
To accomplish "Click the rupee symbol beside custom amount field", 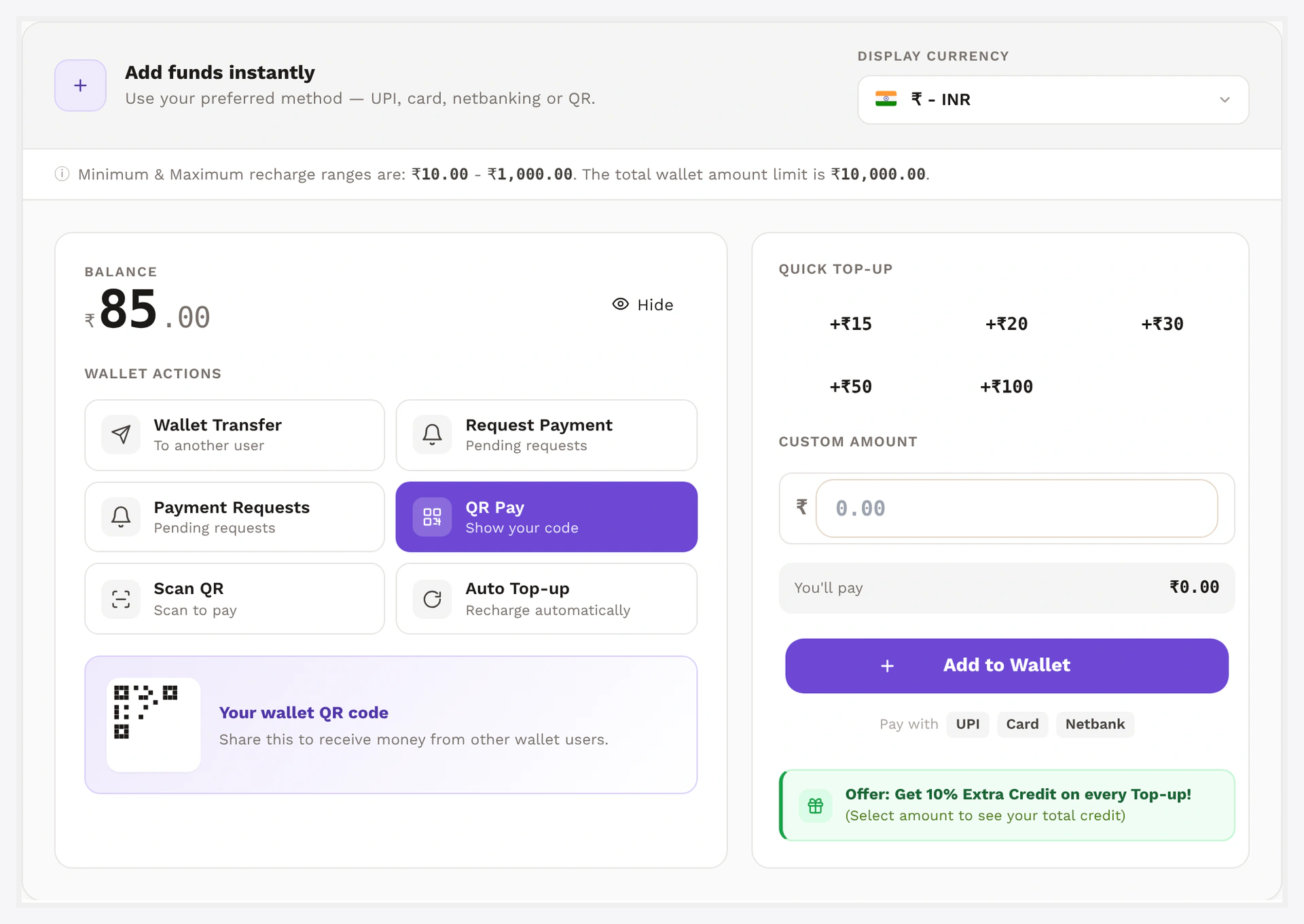I will 801,507.
